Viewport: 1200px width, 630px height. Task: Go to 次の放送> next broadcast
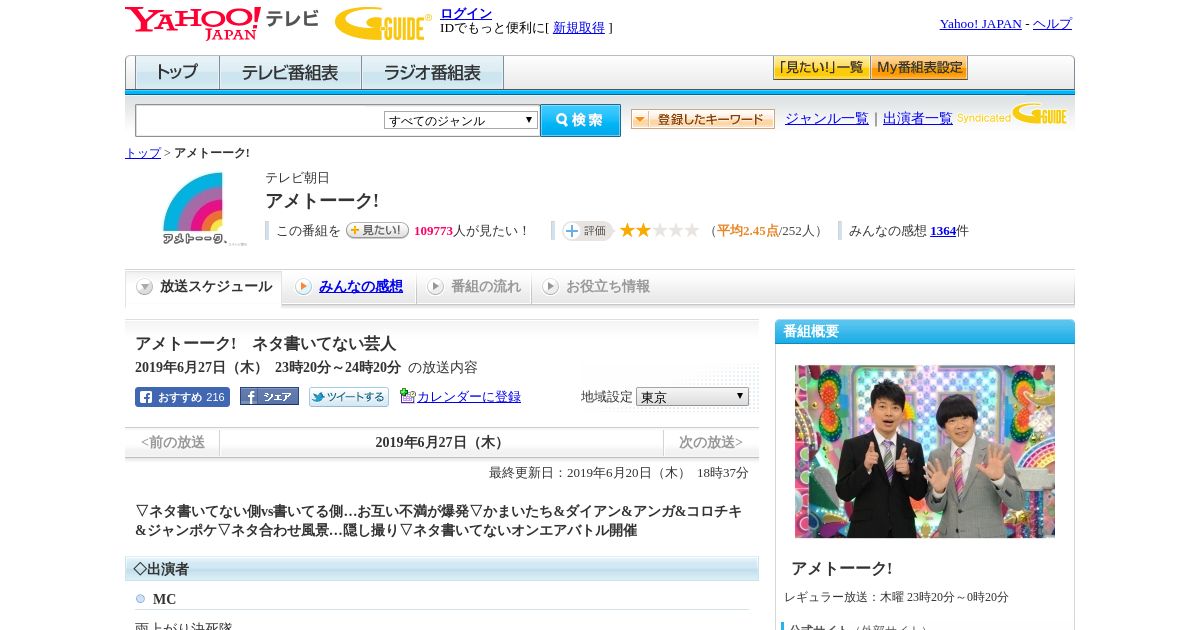[711, 443]
